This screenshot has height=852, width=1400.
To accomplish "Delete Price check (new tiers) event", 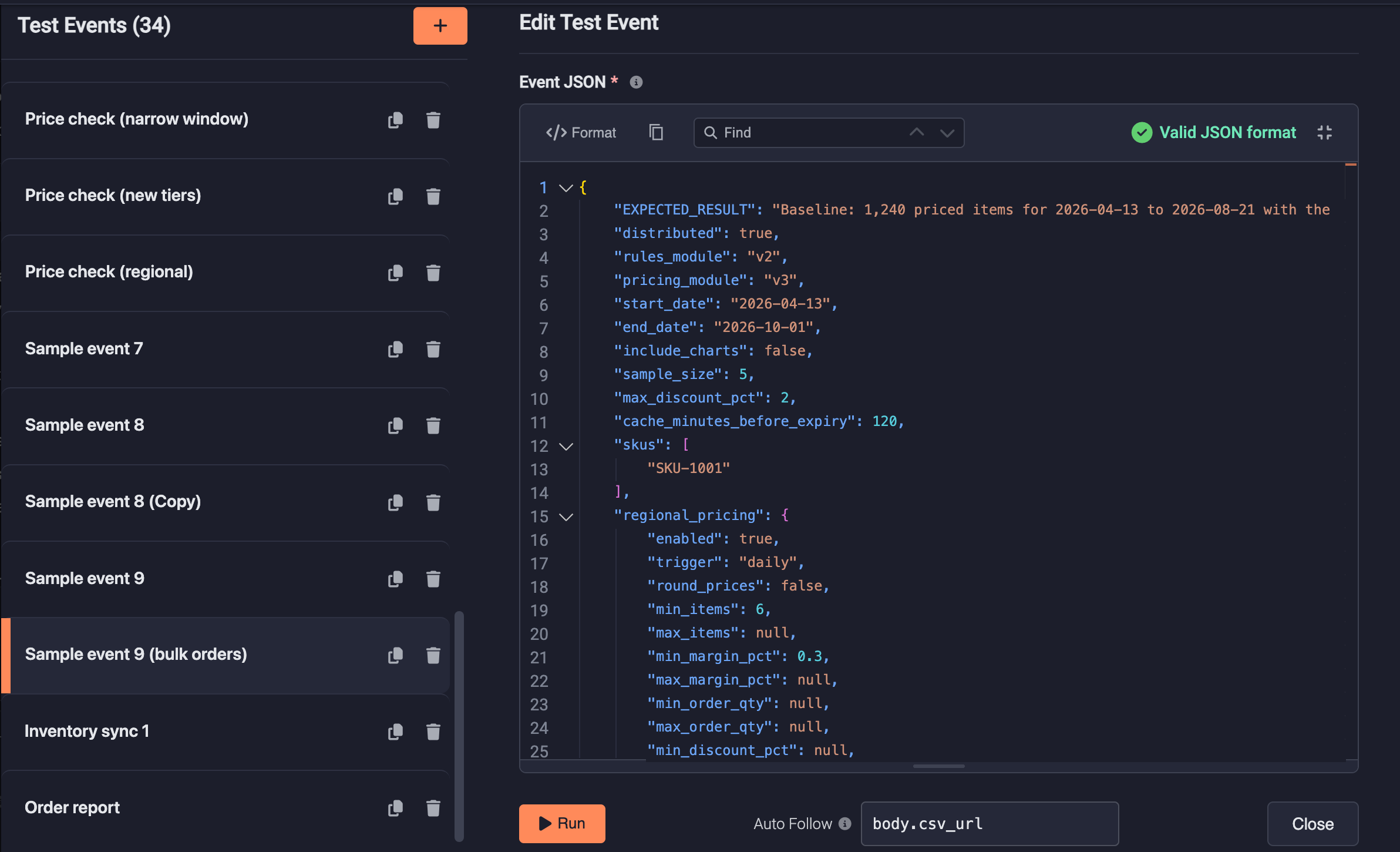I will (433, 196).
